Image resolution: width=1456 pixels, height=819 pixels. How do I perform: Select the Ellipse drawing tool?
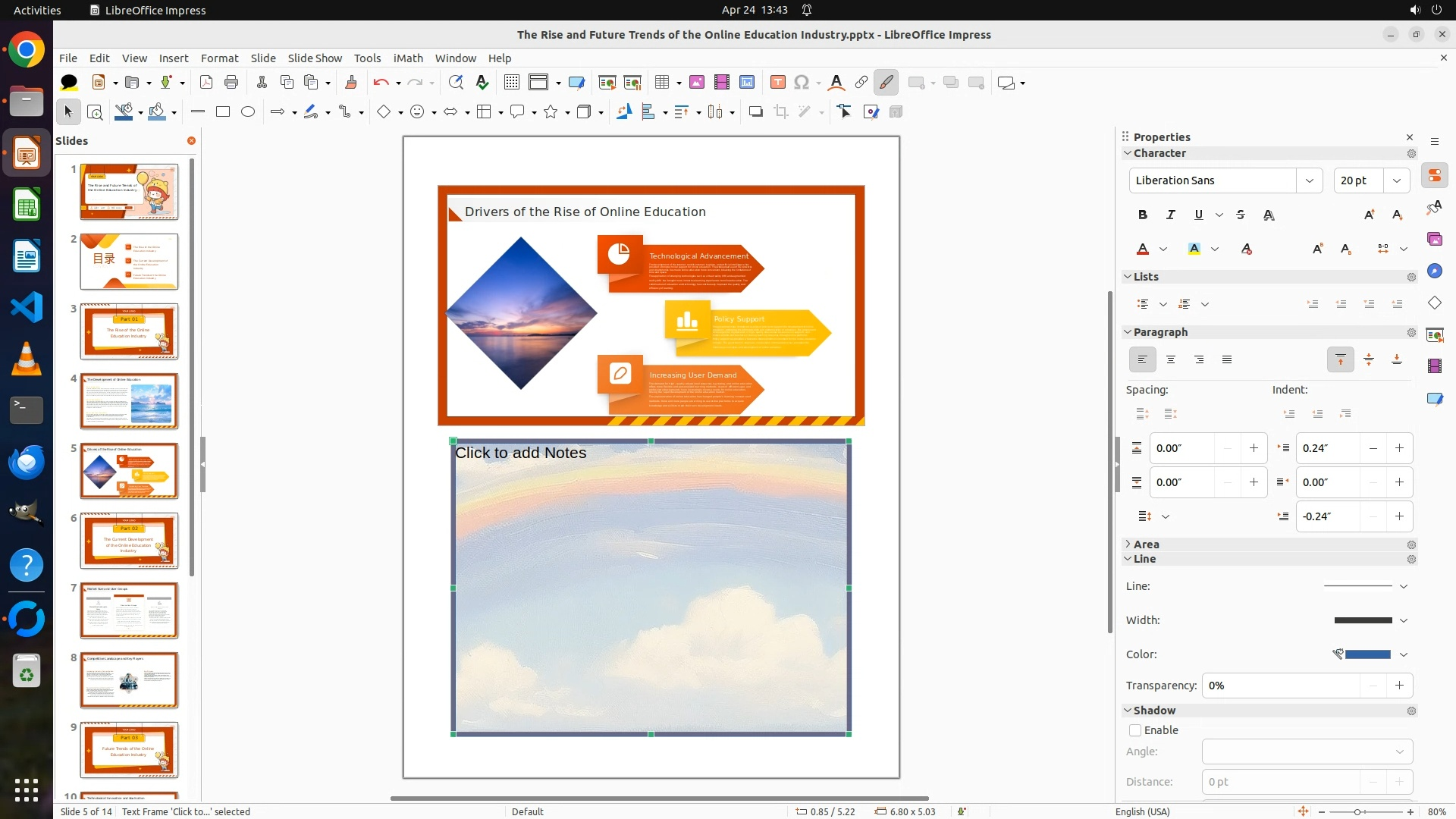point(248,112)
